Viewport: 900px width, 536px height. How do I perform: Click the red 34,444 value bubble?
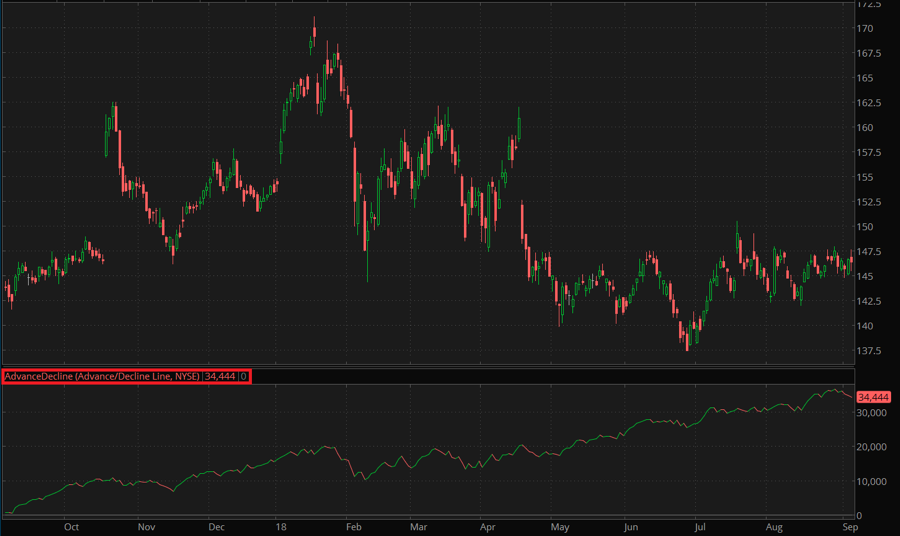[873, 397]
